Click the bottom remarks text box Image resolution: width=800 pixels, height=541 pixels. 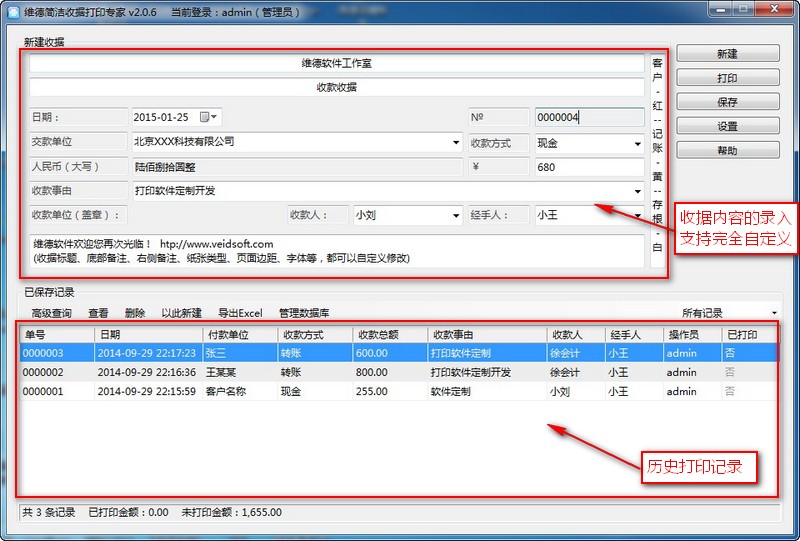pos(337,251)
